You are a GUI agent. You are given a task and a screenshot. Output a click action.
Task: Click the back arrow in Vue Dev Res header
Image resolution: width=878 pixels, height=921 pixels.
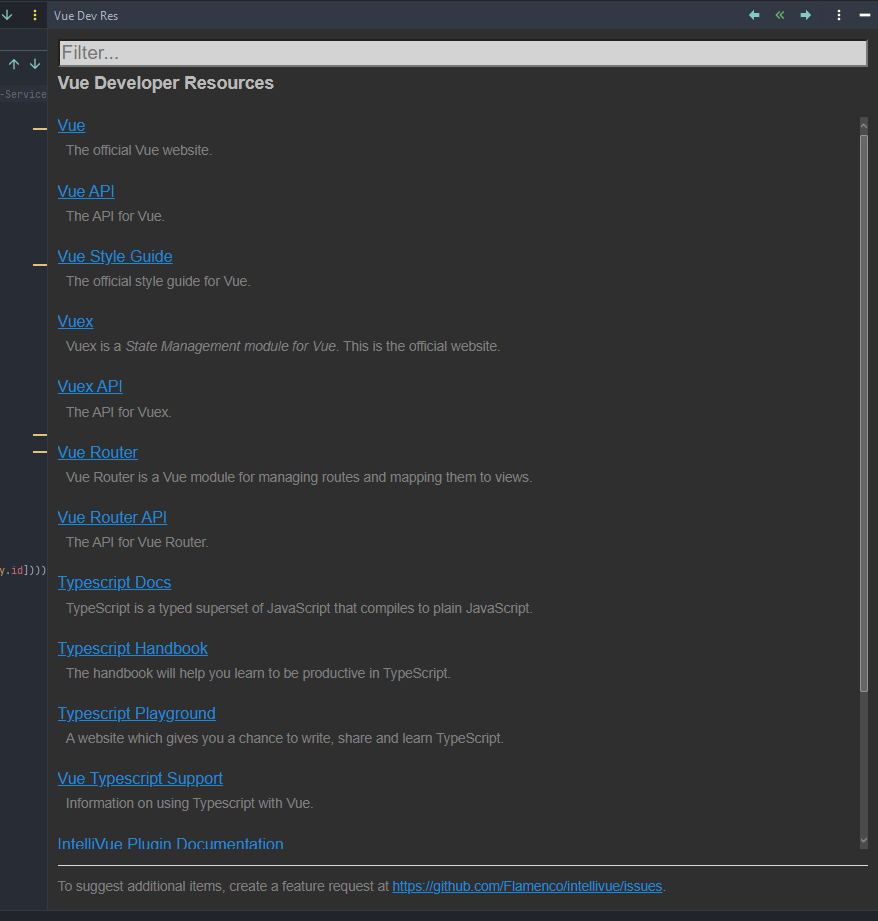[x=754, y=15]
